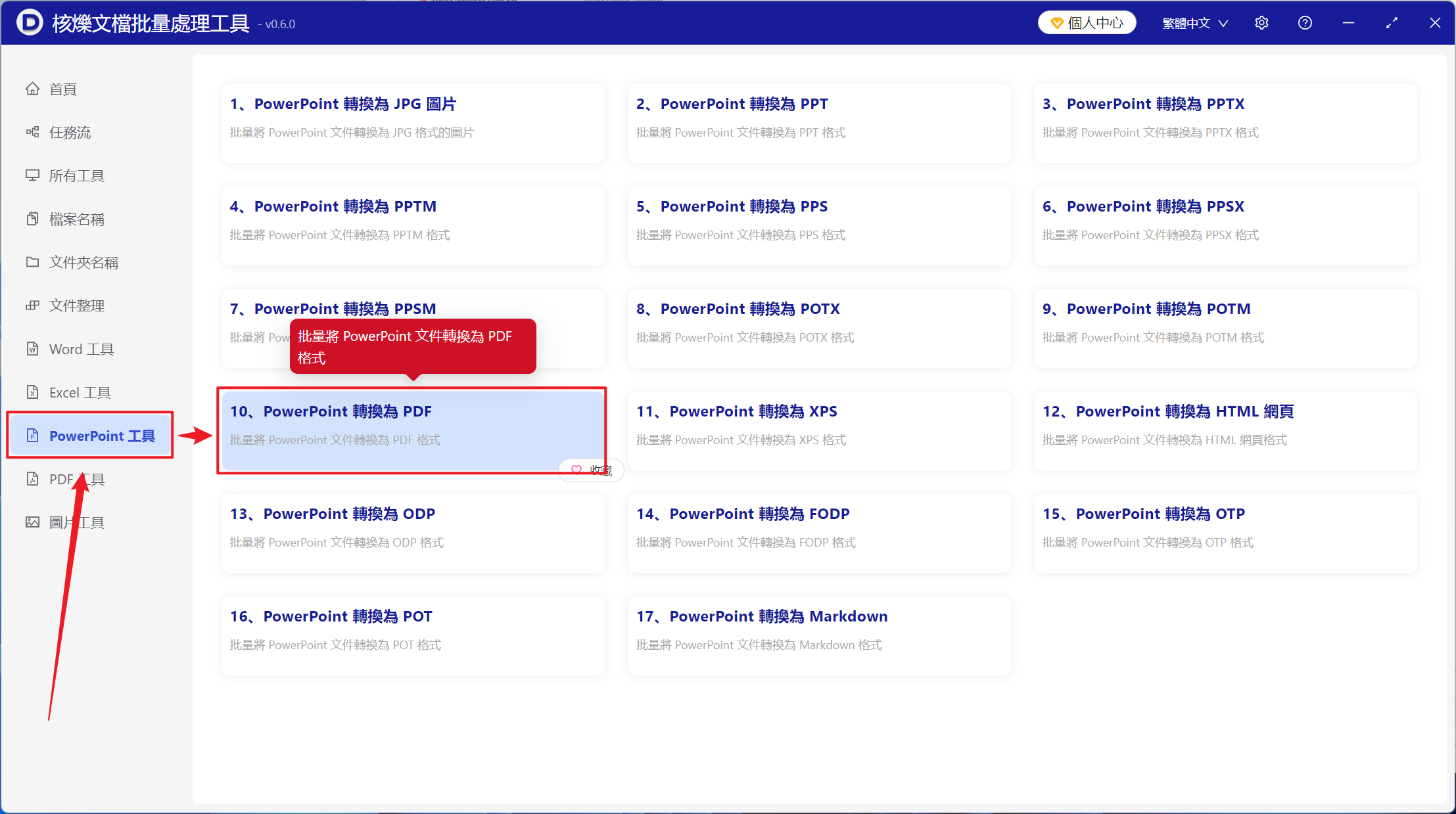
Task: Click description 批量將 PowerPoint 文件轉換為 Markdown 格式
Action: pyautogui.click(x=759, y=644)
